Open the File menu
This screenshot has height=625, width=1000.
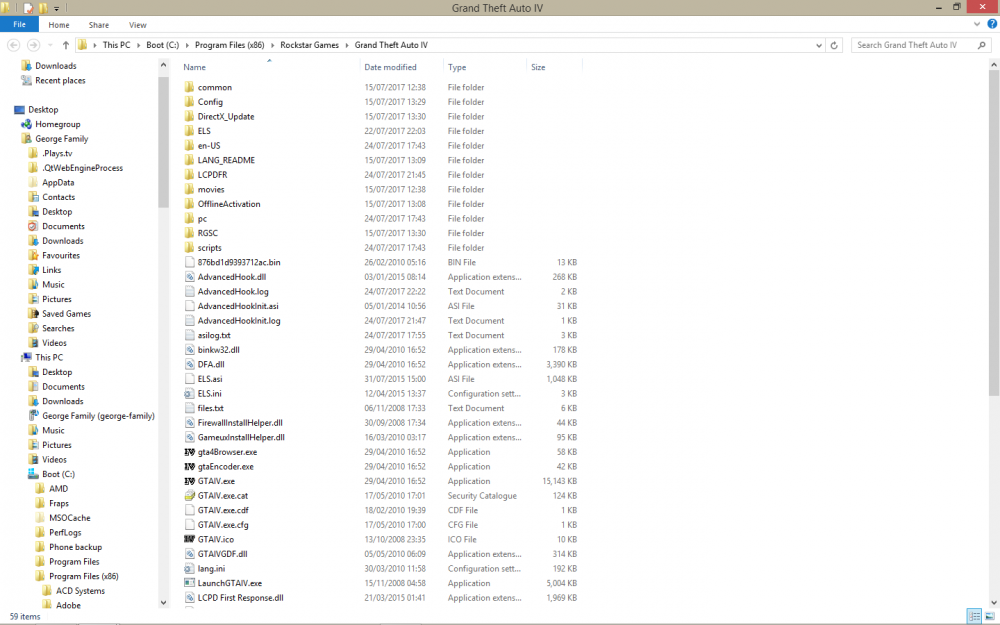[19, 25]
